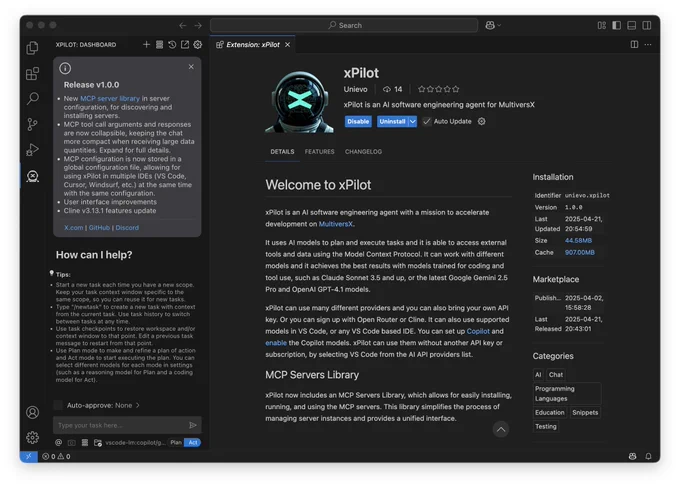Open the Source Control view
680x487 pixels.
point(33,124)
